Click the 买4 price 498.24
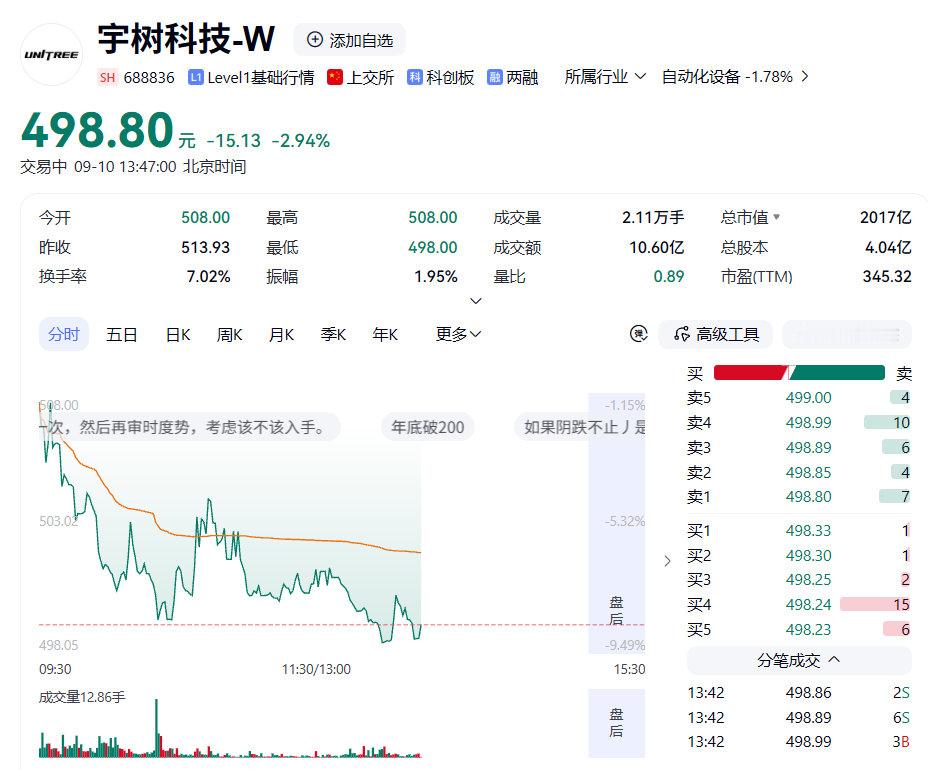 click(808, 604)
